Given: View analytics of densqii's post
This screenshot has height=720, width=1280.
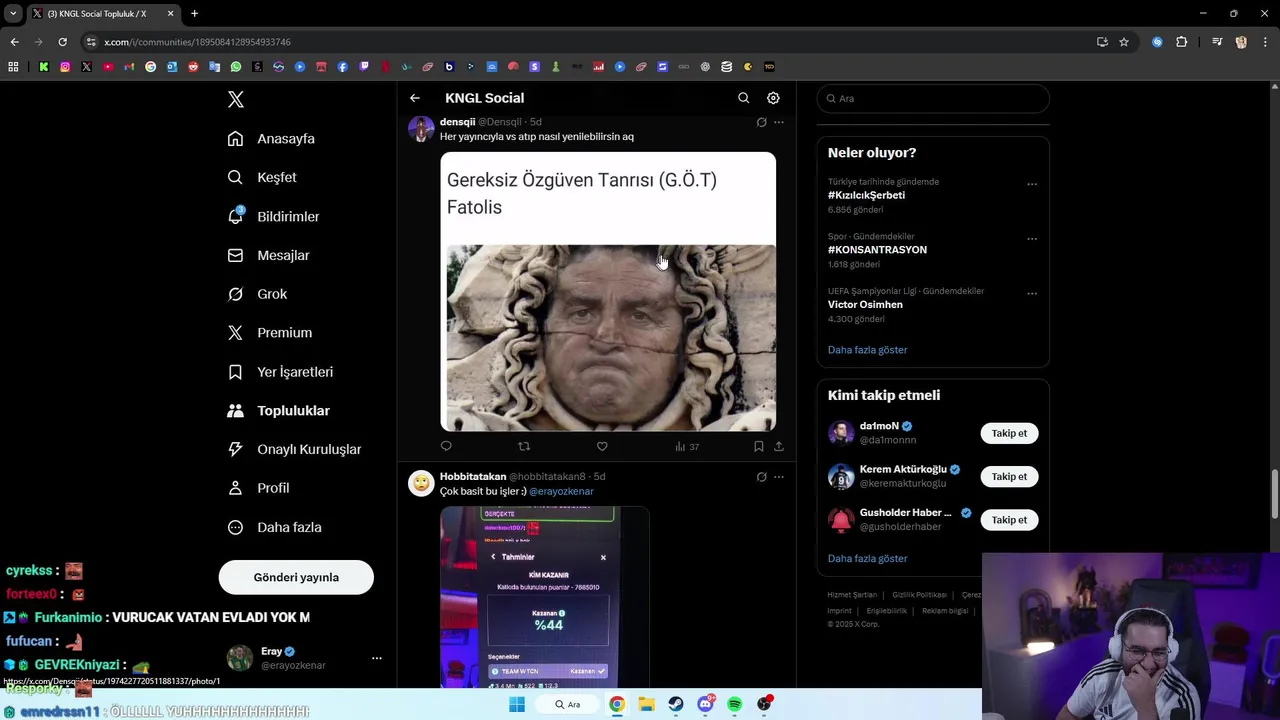Looking at the screenshot, I should (x=687, y=447).
